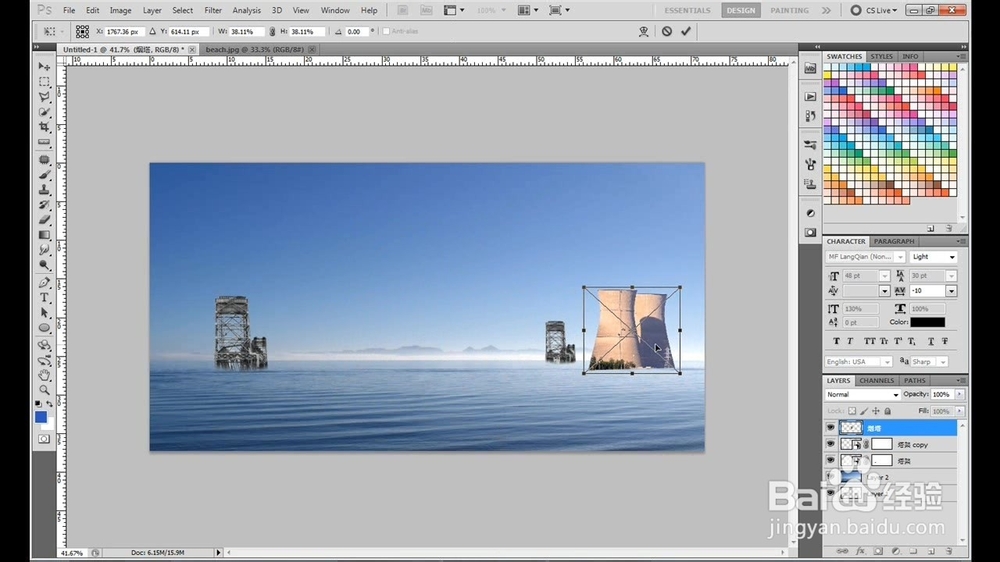1000x562 pixels.
Task: Show more workspaces chevron
Action: coord(826,10)
